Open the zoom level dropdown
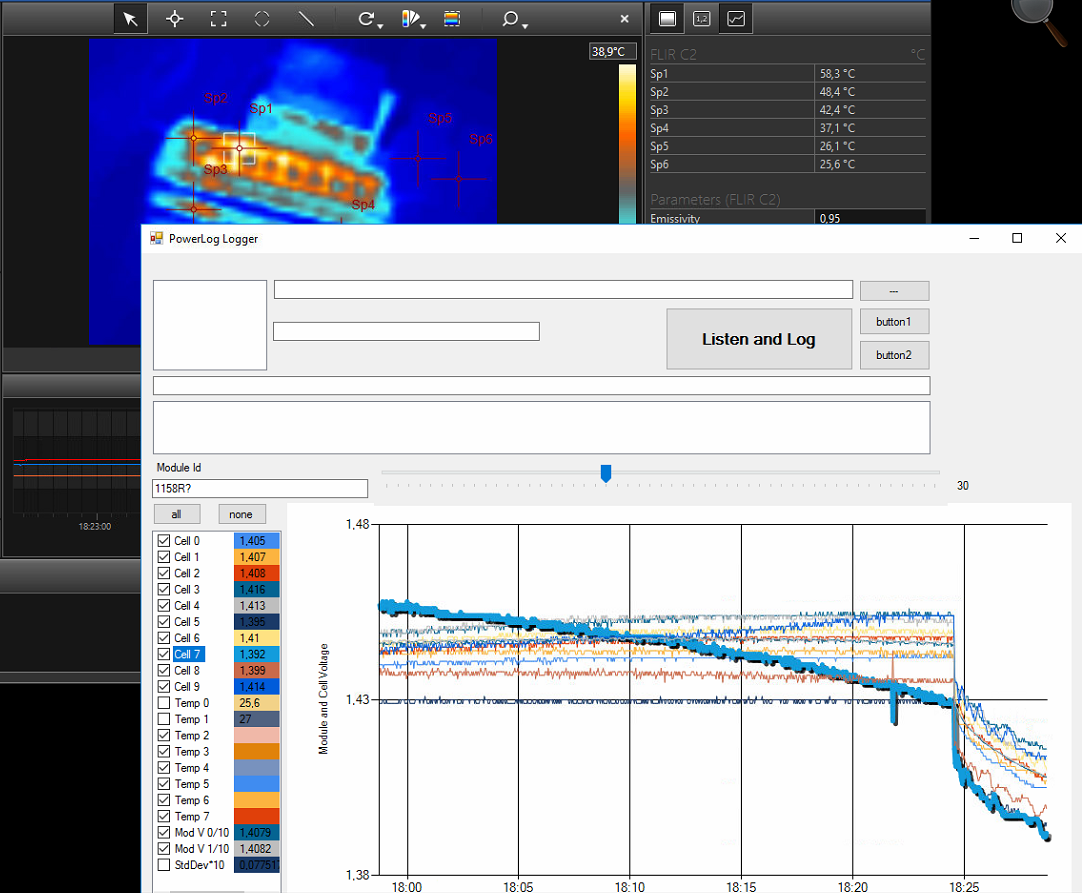1082x893 pixels. coord(514,19)
